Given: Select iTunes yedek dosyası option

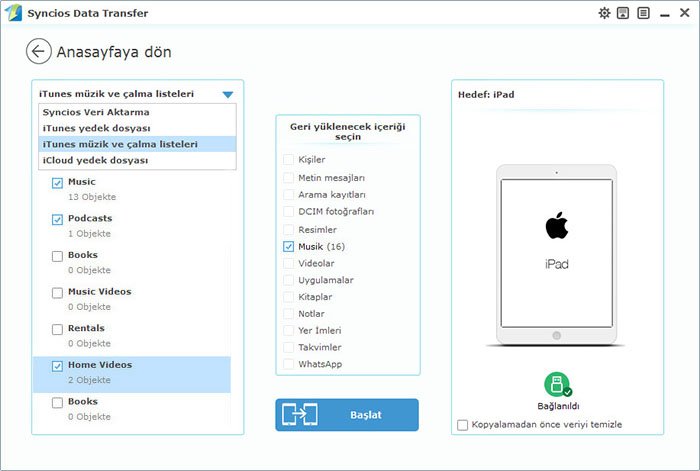Looking at the screenshot, I should click(137, 128).
